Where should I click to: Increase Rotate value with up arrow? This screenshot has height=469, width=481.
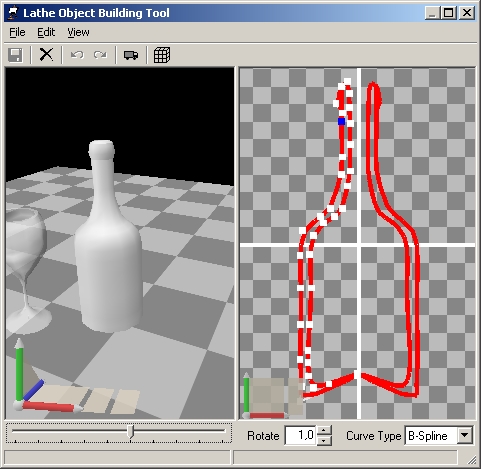pos(324,431)
